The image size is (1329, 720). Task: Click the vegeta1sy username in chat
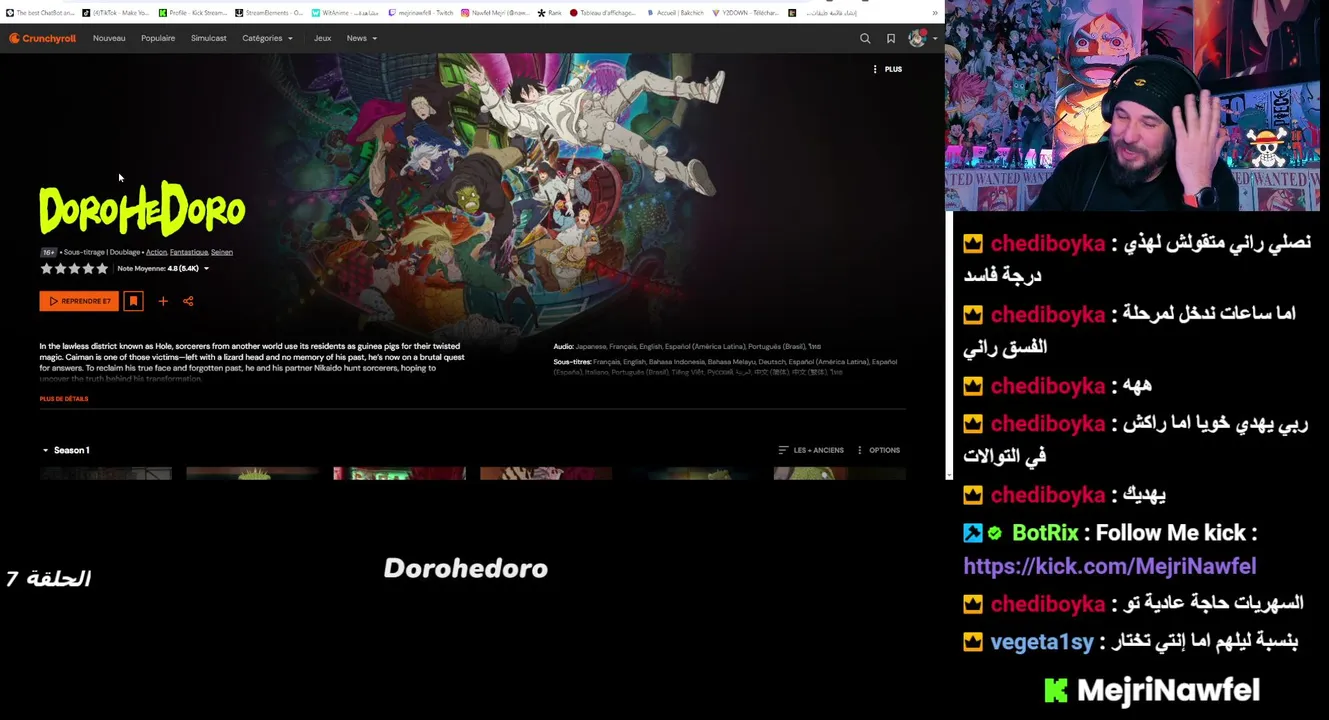click(1042, 642)
